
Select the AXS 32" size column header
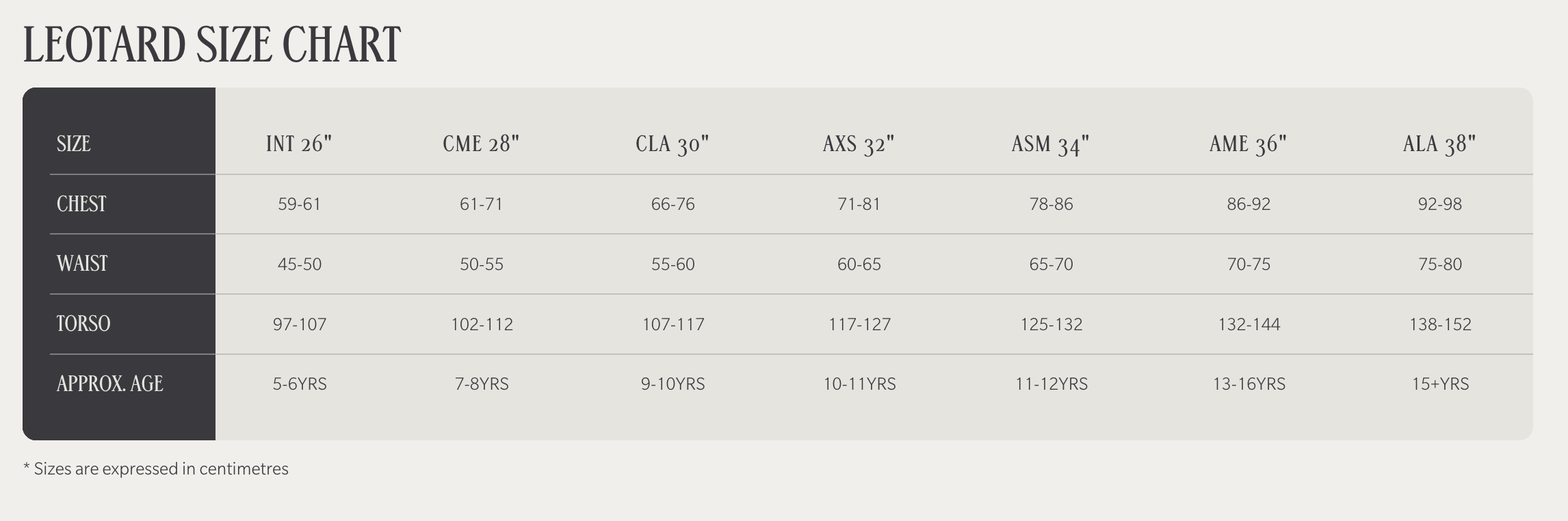pos(859,144)
